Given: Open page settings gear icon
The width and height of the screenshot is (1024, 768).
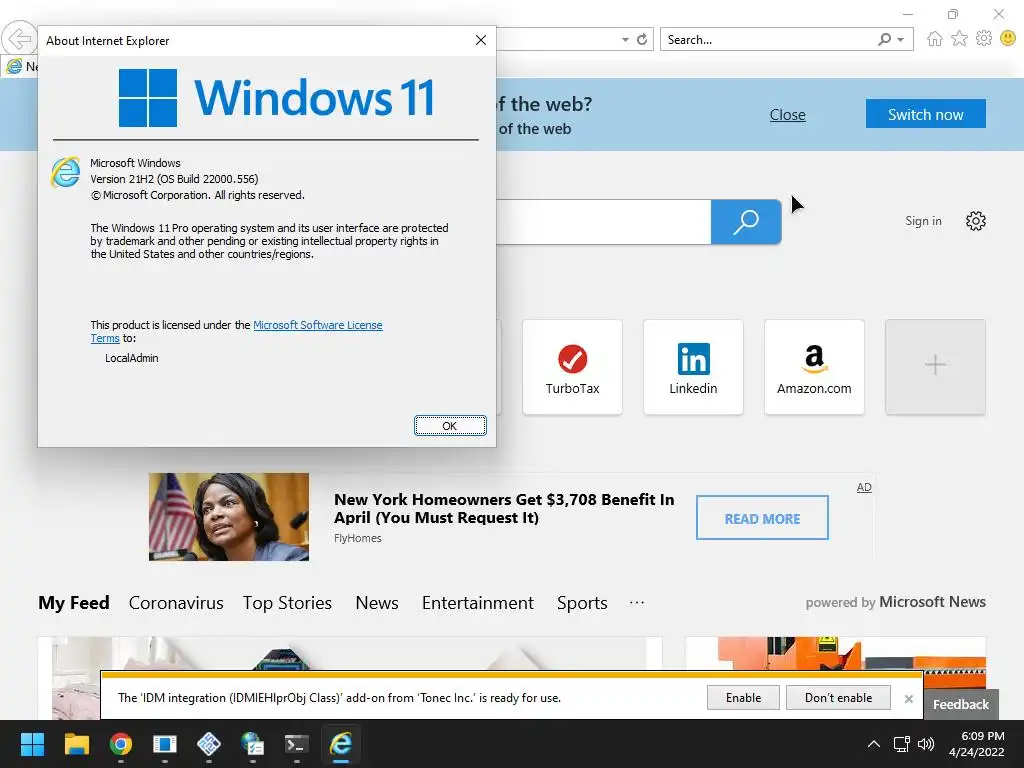Looking at the screenshot, I should click(975, 221).
